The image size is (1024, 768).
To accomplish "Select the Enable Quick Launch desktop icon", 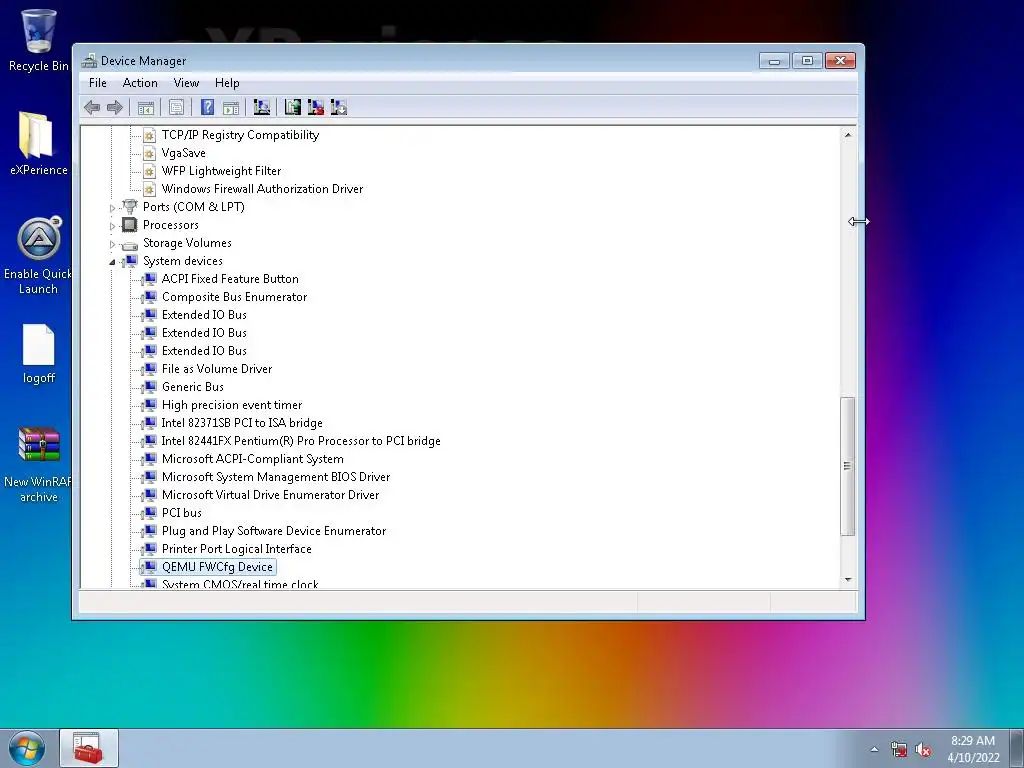I will point(38,256).
